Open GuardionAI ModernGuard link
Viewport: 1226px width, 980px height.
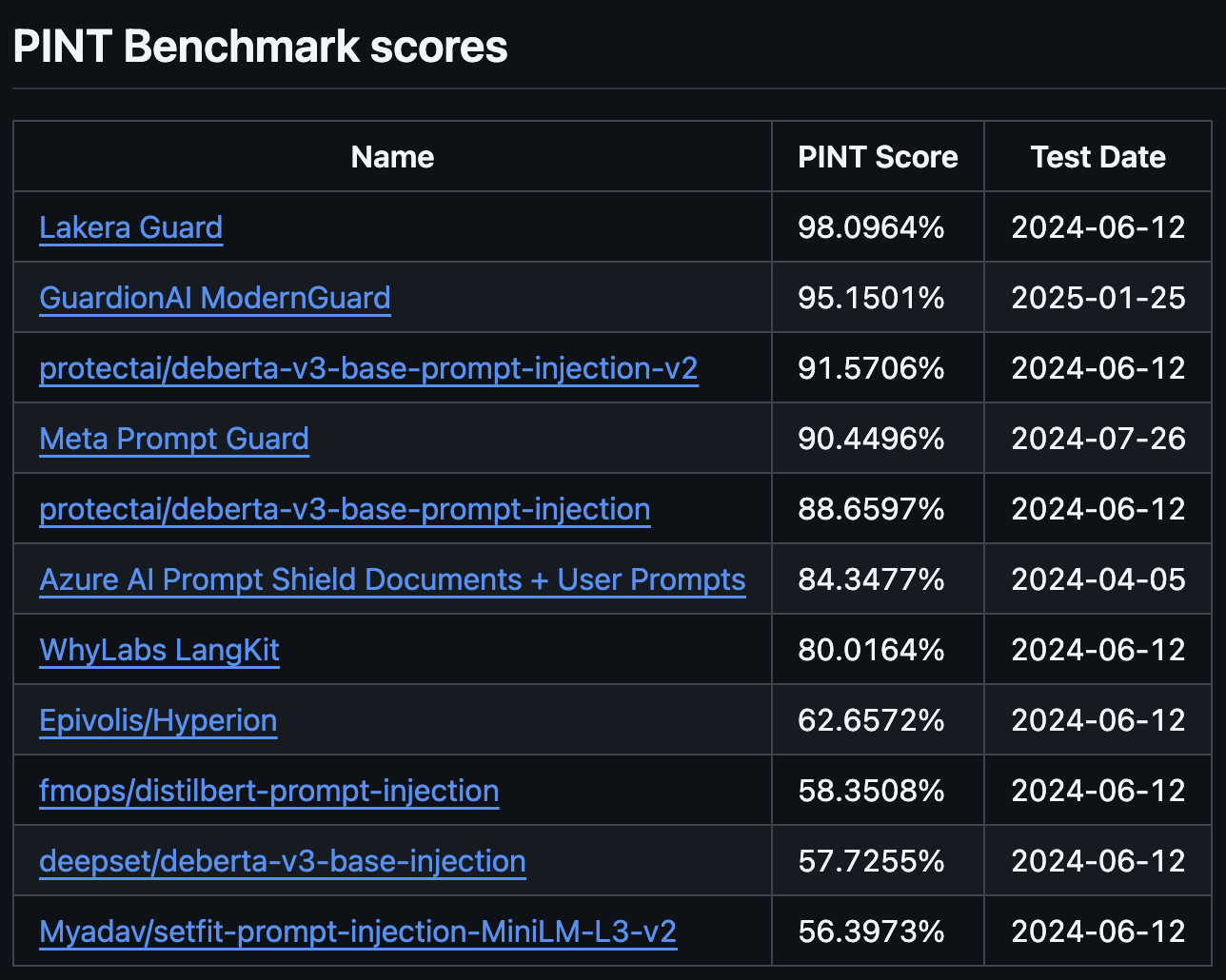[215, 298]
